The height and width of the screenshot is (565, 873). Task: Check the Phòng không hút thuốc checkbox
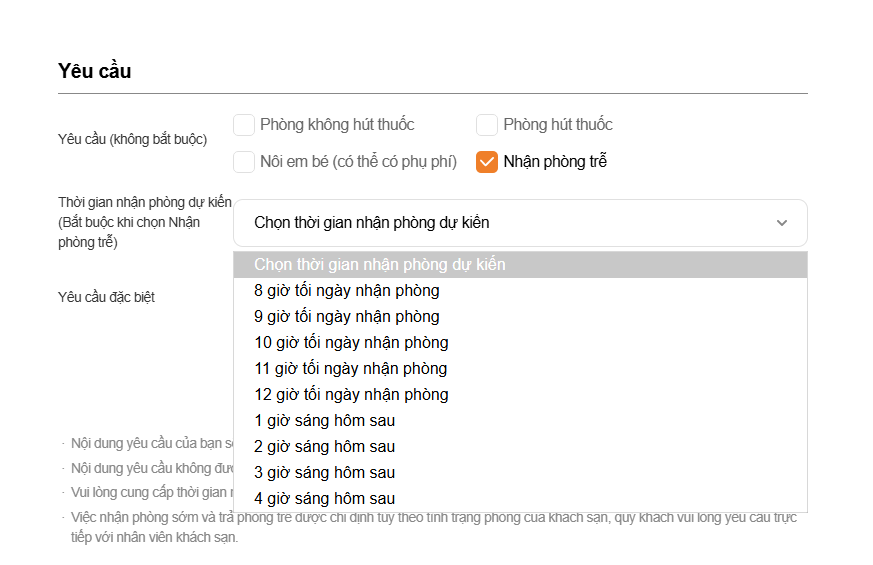pyautogui.click(x=244, y=125)
